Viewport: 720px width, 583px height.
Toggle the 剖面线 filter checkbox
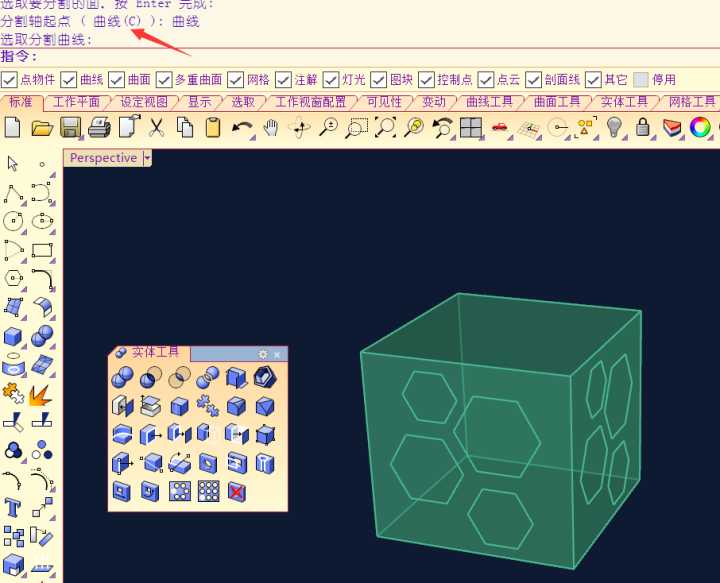tap(534, 80)
